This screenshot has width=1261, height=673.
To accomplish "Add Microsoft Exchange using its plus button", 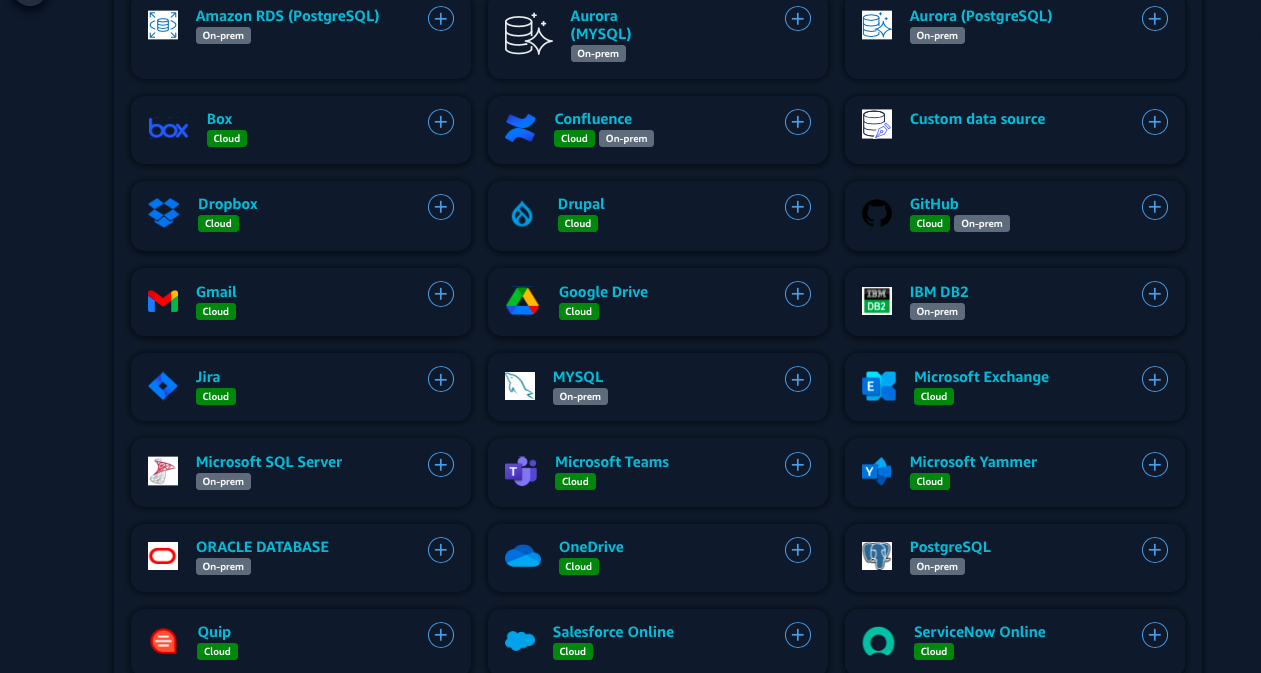I will point(1155,379).
